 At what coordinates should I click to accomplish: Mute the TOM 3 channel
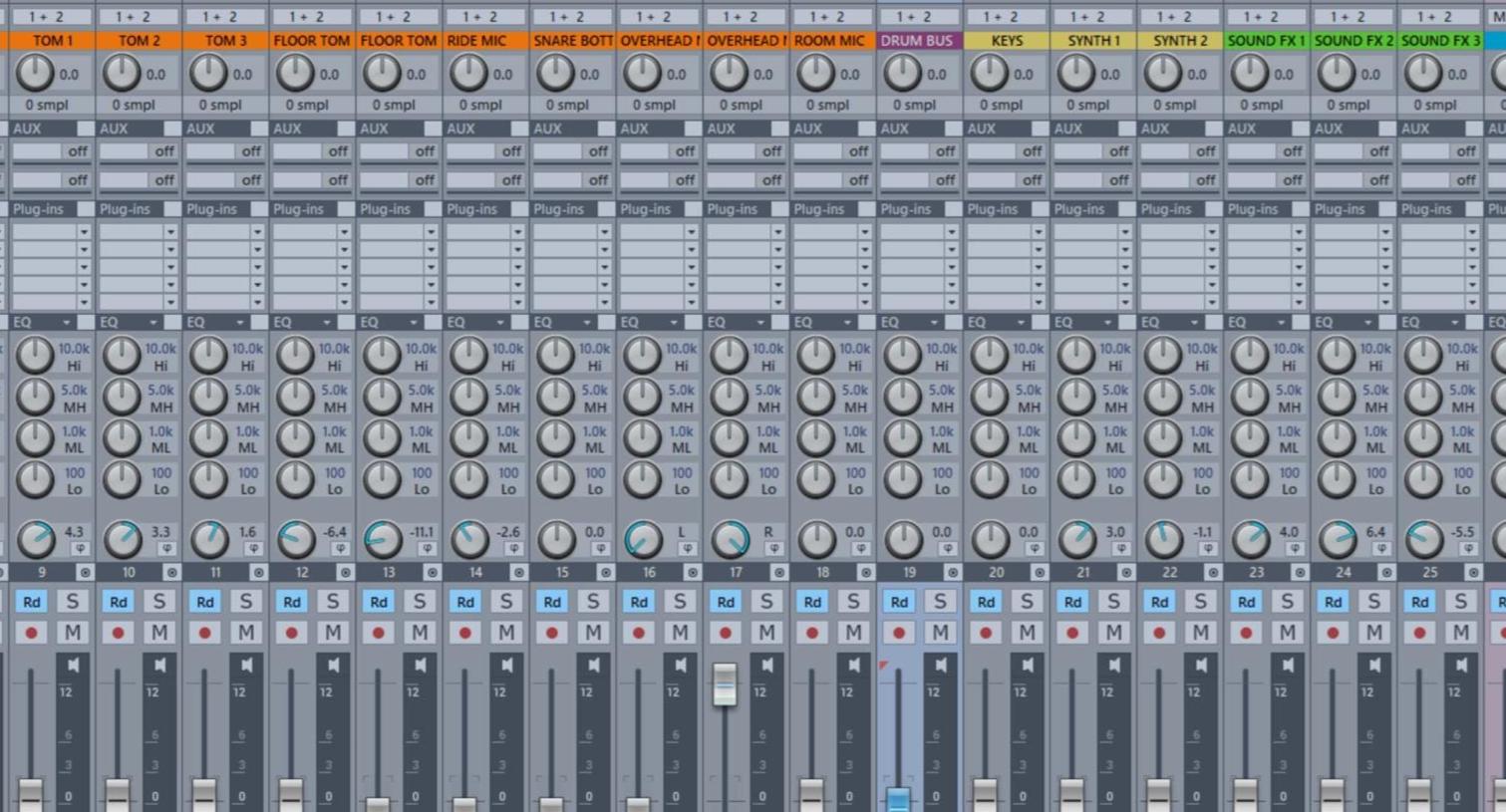(246, 633)
